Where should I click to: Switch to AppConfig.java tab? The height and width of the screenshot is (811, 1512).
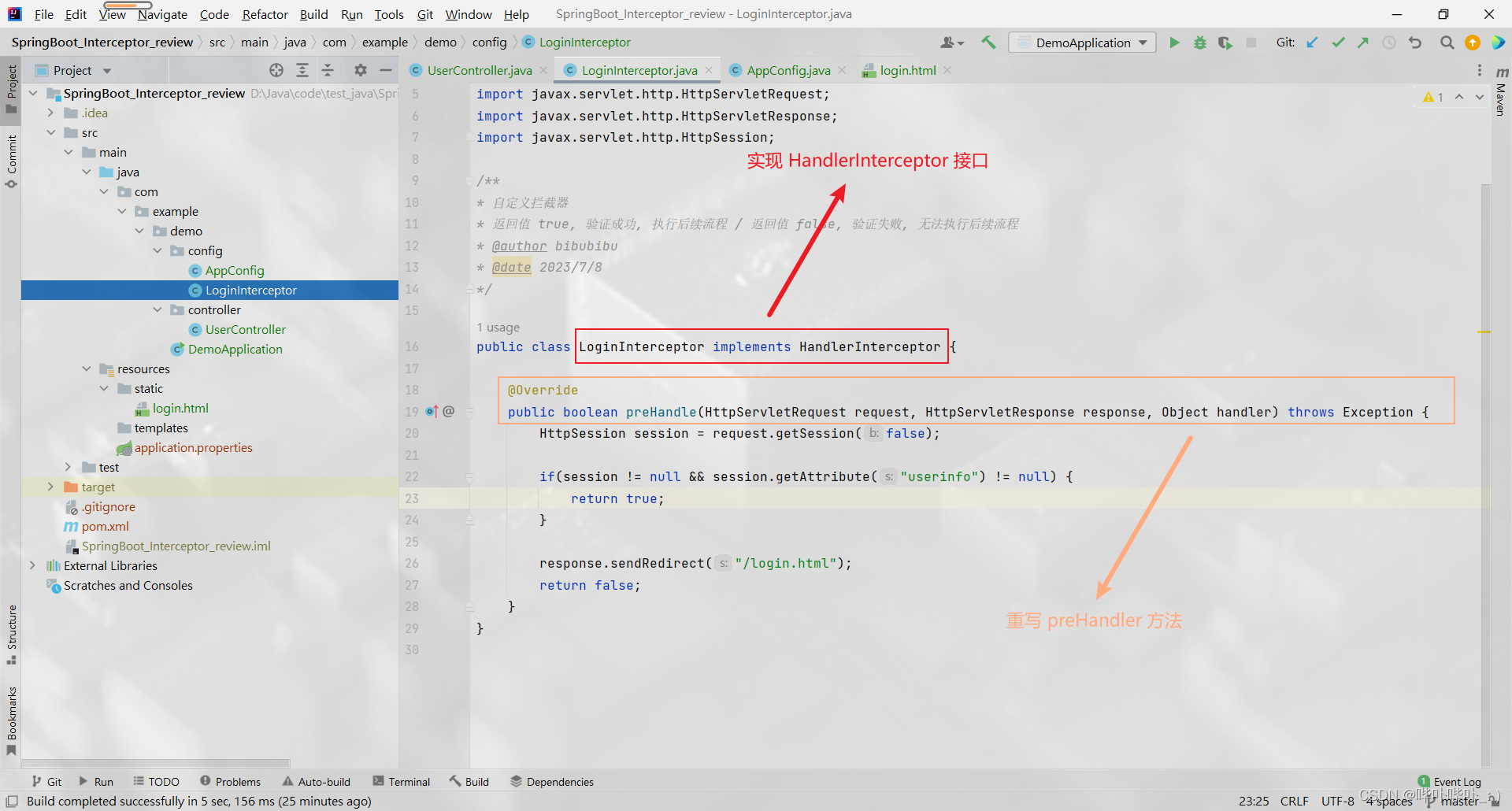click(787, 70)
